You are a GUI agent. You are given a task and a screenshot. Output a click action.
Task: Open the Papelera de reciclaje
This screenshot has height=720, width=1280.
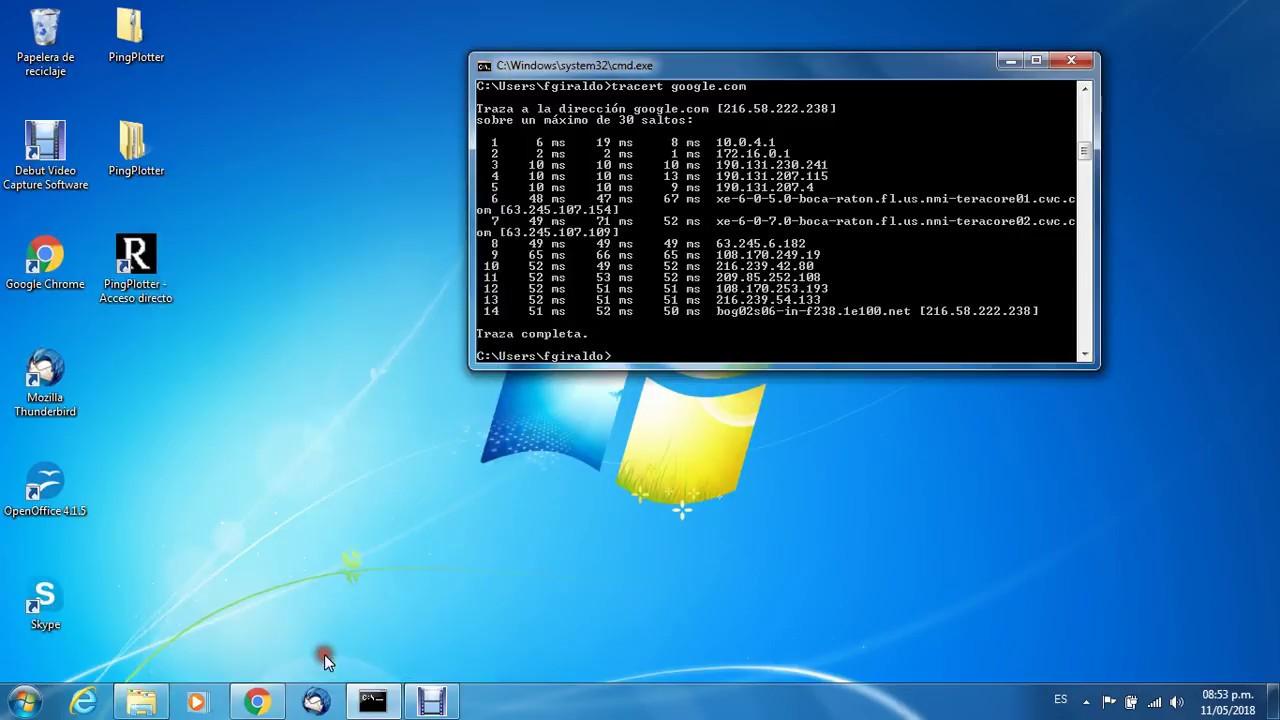tap(45, 28)
